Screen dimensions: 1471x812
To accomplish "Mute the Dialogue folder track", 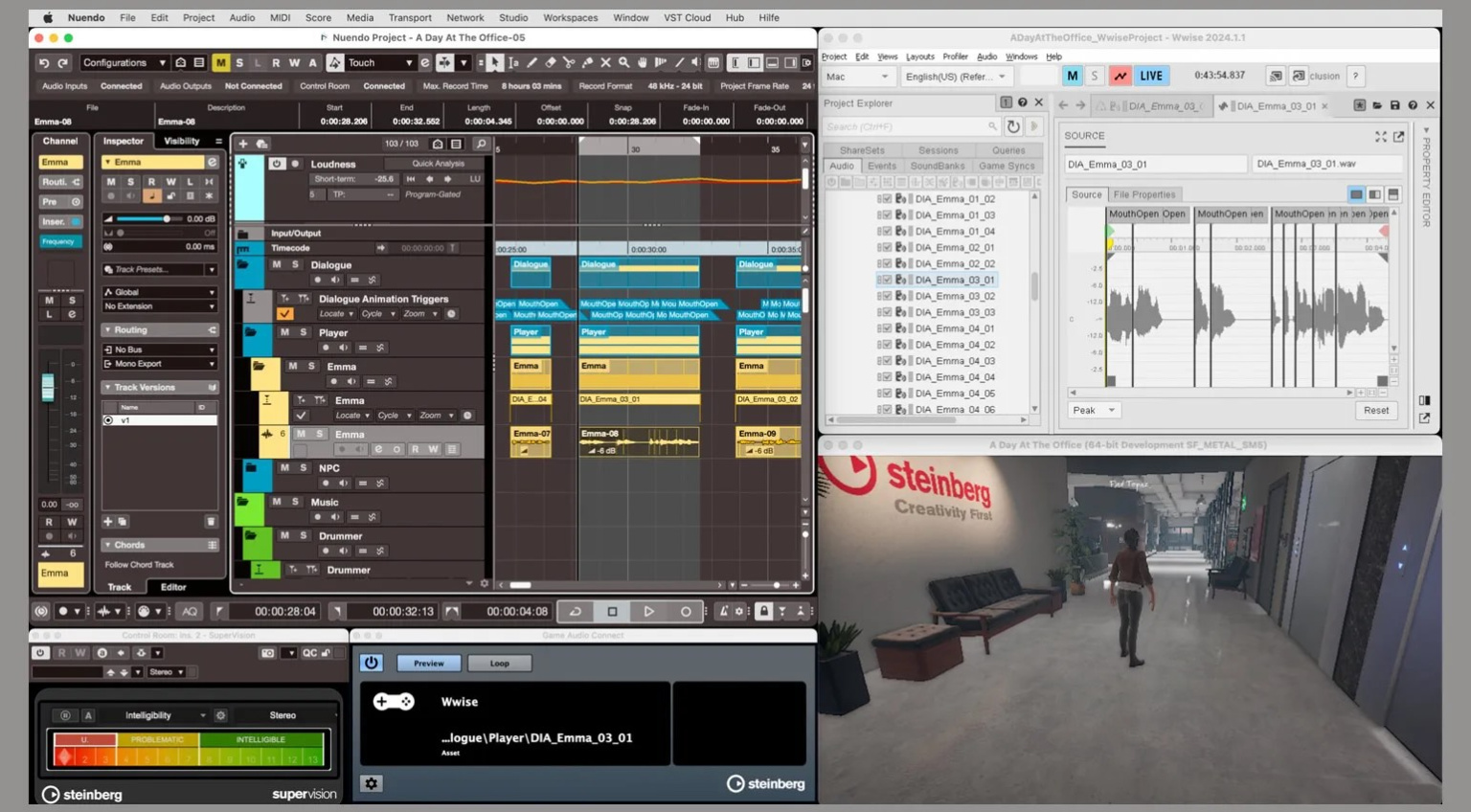I will [277, 264].
